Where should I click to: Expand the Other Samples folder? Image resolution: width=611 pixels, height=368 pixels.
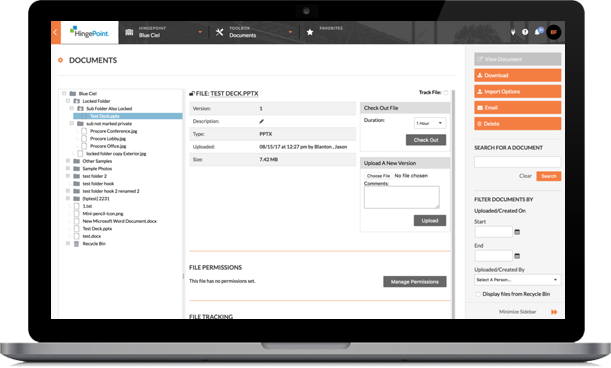pyautogui.click(x=68, y=161)
